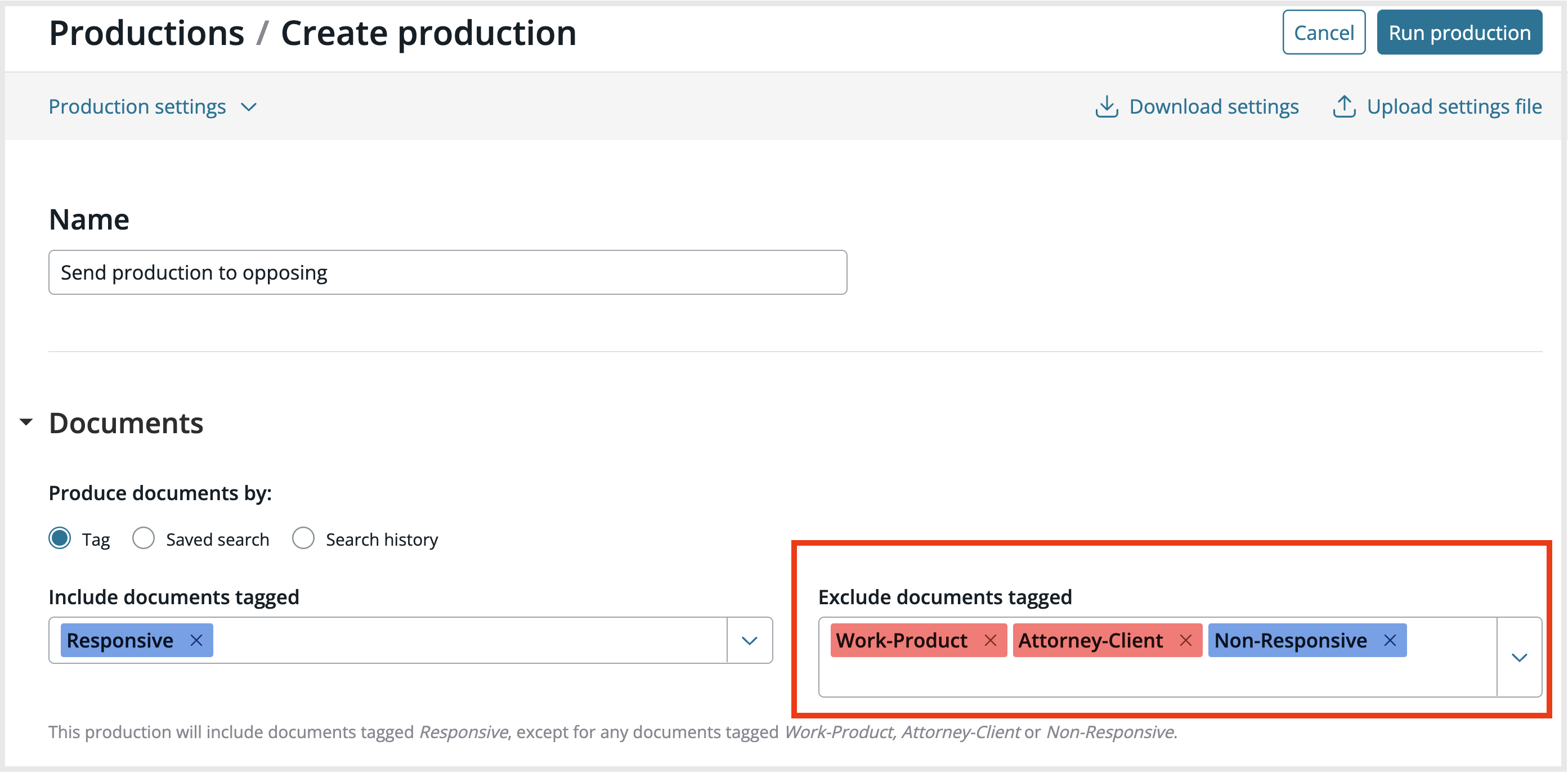Click the Documents section heading

point(126,423)
